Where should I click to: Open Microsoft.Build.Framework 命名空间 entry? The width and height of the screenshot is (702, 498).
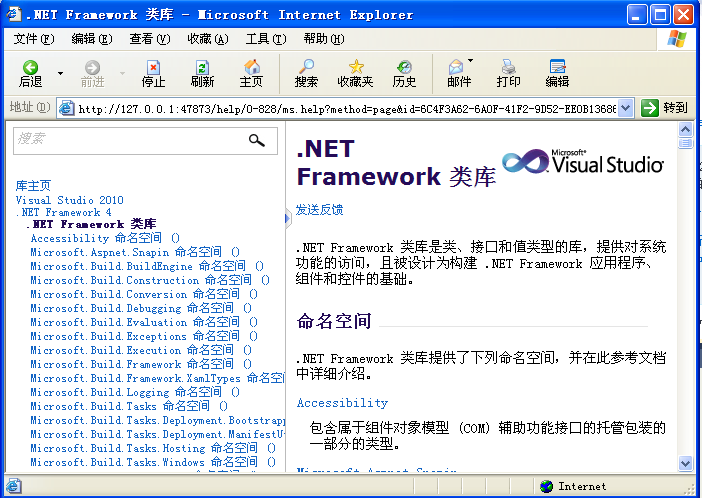point(141,364)
